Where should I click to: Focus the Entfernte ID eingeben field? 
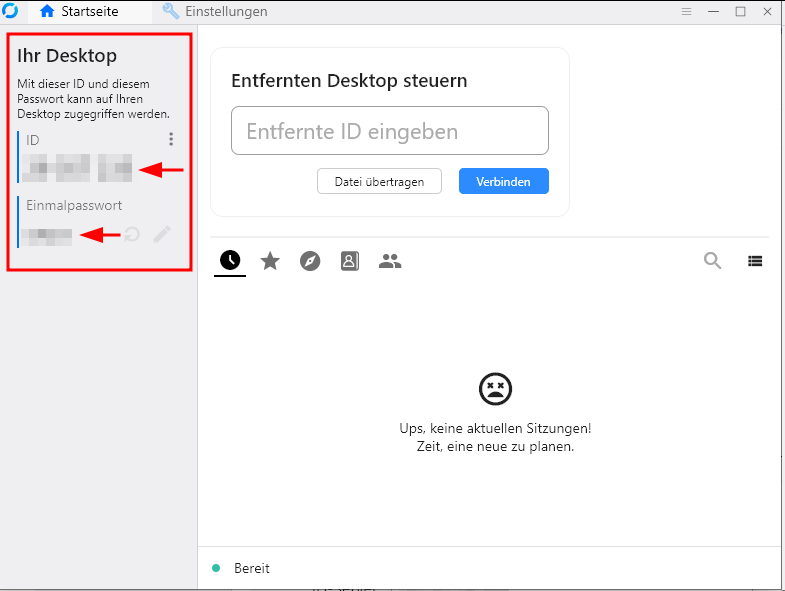click(389, 131)
